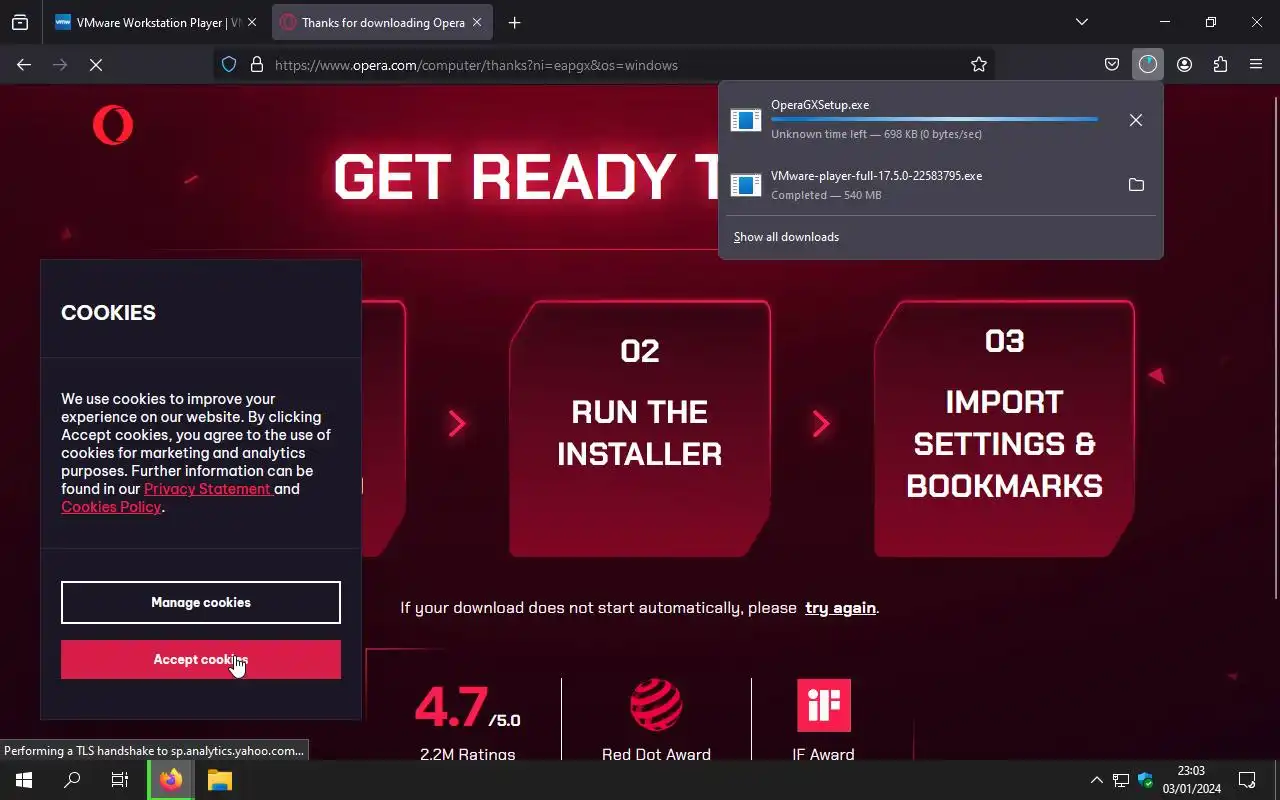Click the Run the Installer card
Image resolution: width=1280 pixels, height=800 pixels.
(x=640, y=429)
